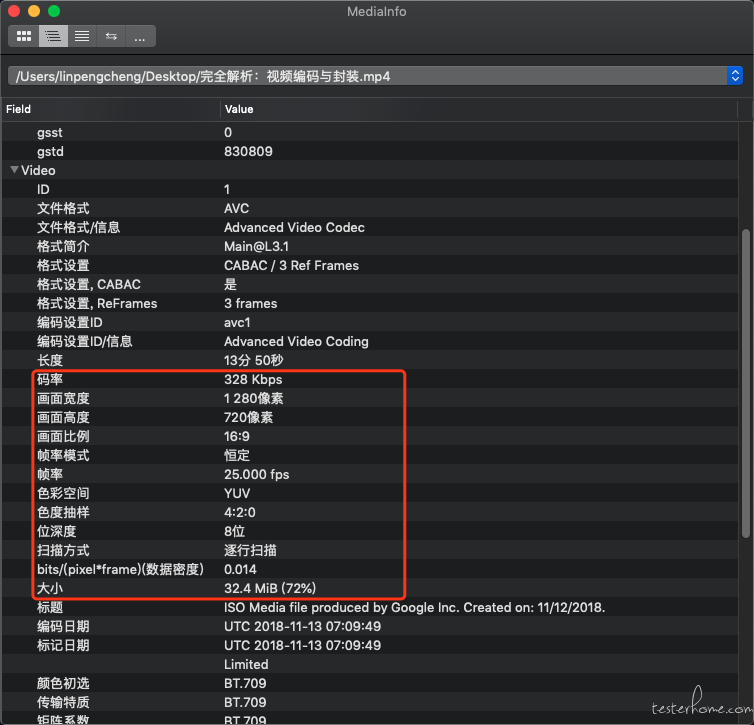Image resolution: width=754 pixels, height=725 pixels.
Task: Select the 文件格式 AVC row
Action: (x=370, y=208)
